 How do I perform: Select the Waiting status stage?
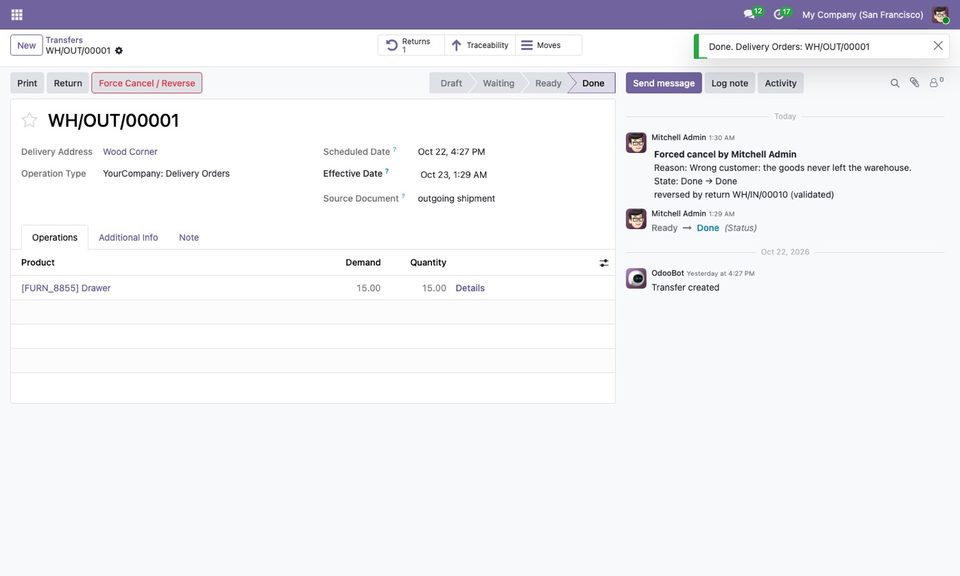point(498,83)
